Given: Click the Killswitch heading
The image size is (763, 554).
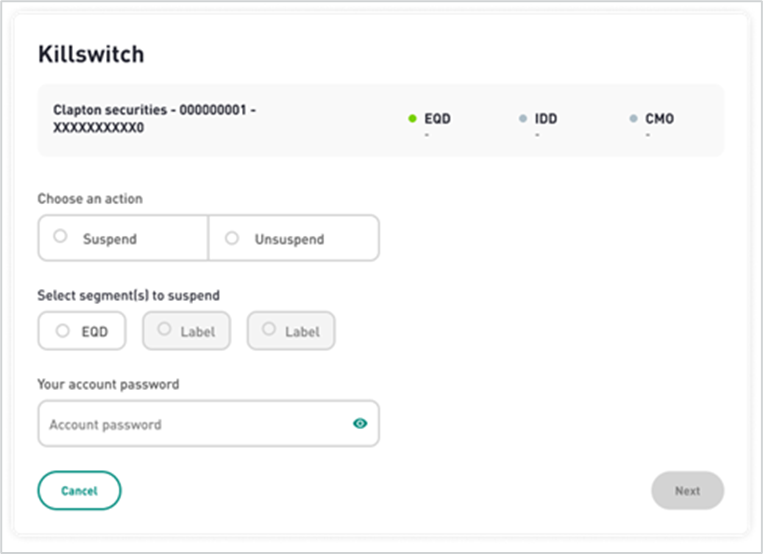Looking at the screenshot, I should coord(91,54).
